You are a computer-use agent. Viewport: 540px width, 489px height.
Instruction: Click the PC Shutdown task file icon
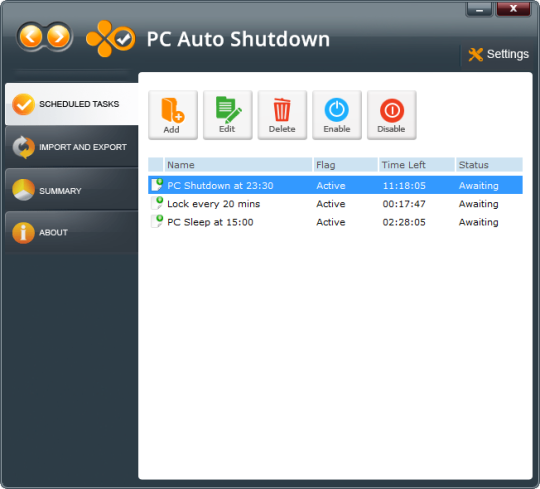[157, 185]
